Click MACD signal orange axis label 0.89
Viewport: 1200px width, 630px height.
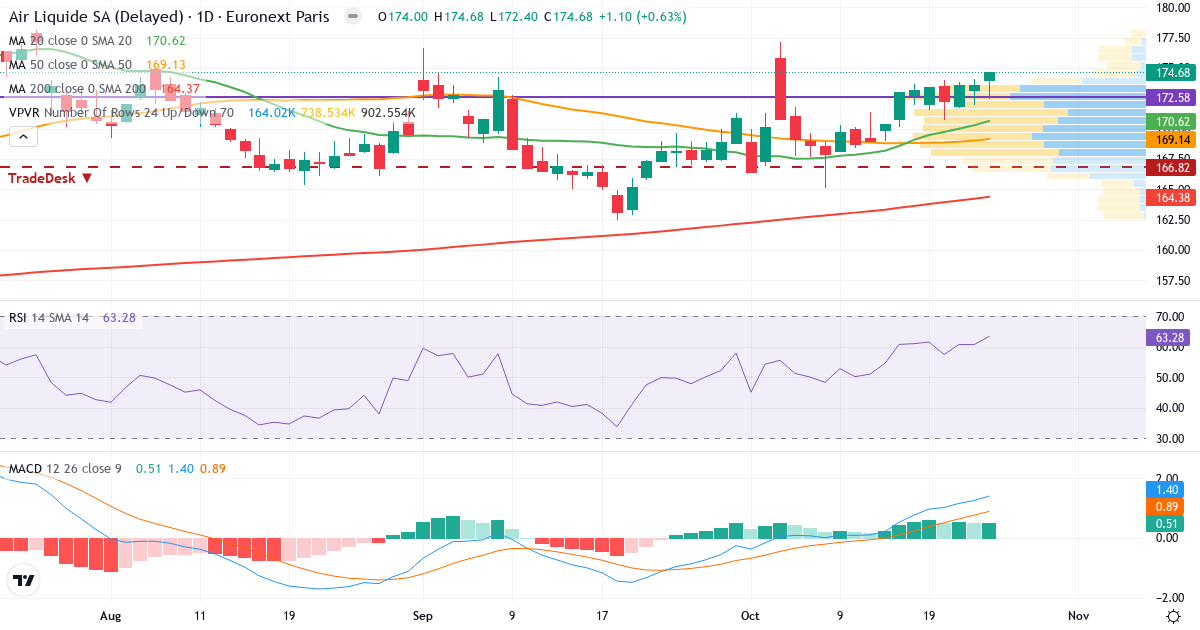point(1166,507)
